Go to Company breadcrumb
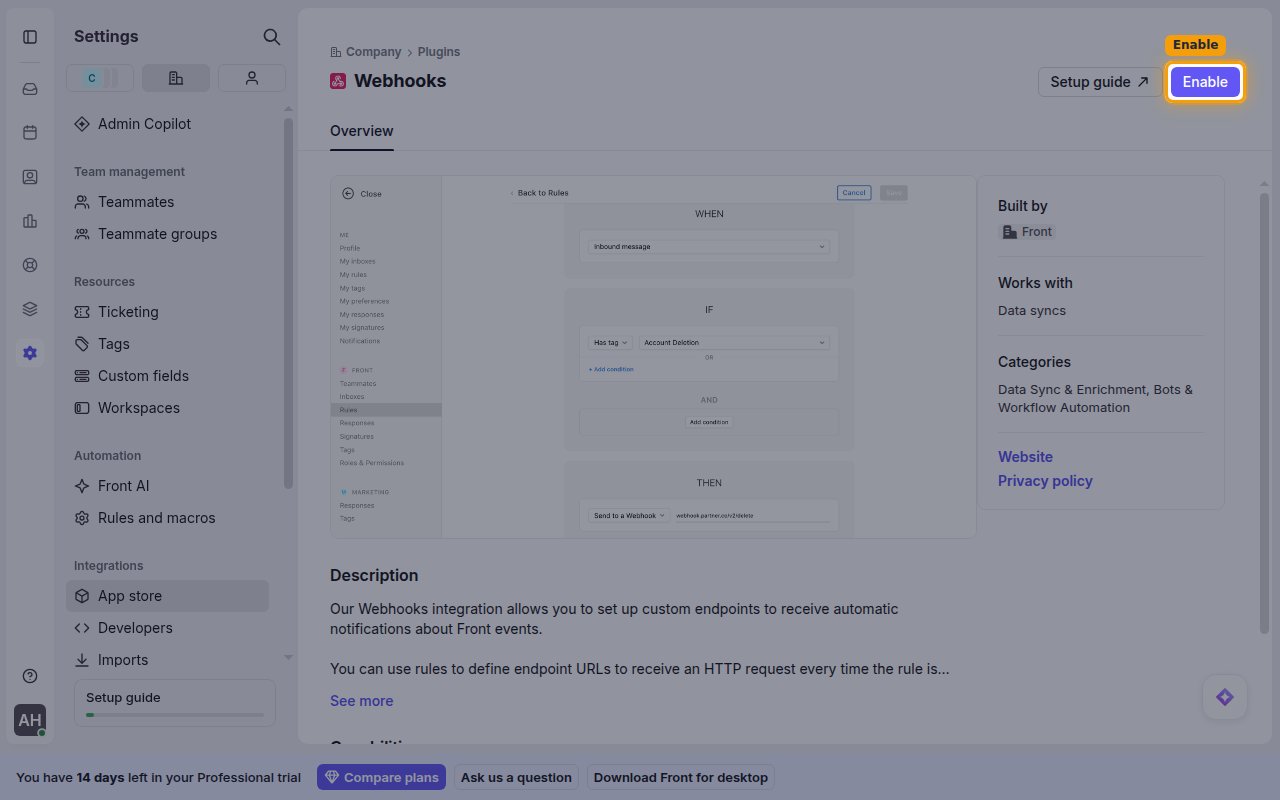This screenshot has width=1280, height=800. 373,52
